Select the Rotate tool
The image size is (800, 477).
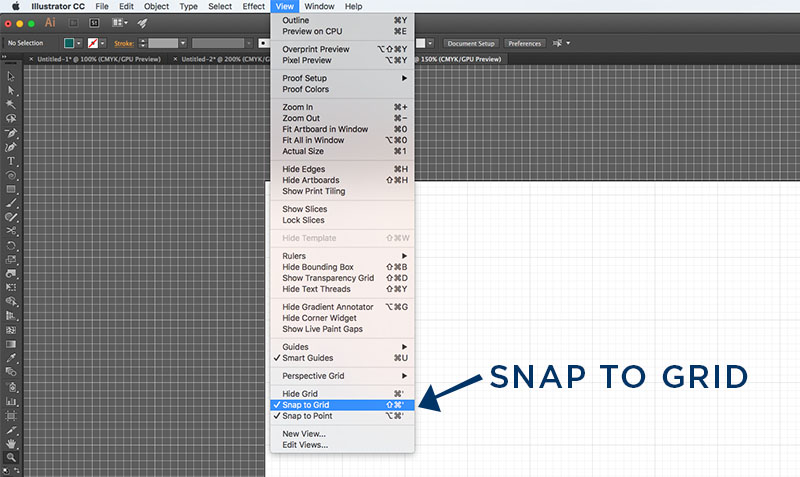pyautogui.click(x=11, y=245)
